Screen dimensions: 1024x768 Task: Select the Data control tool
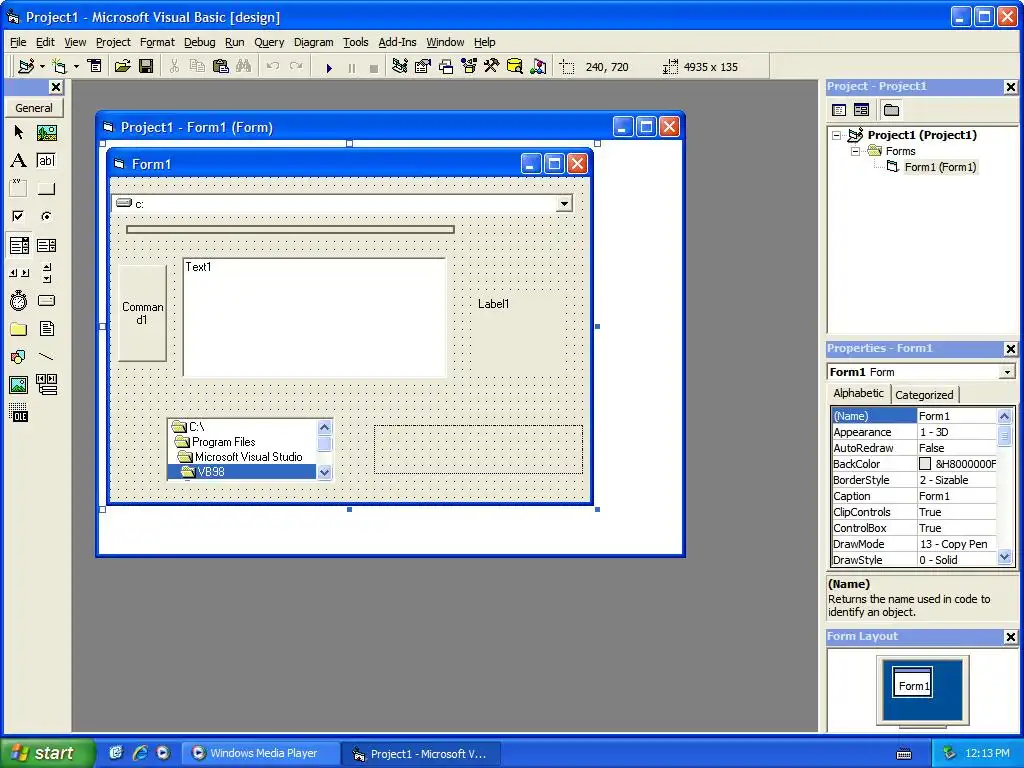[x=46, y=385]
